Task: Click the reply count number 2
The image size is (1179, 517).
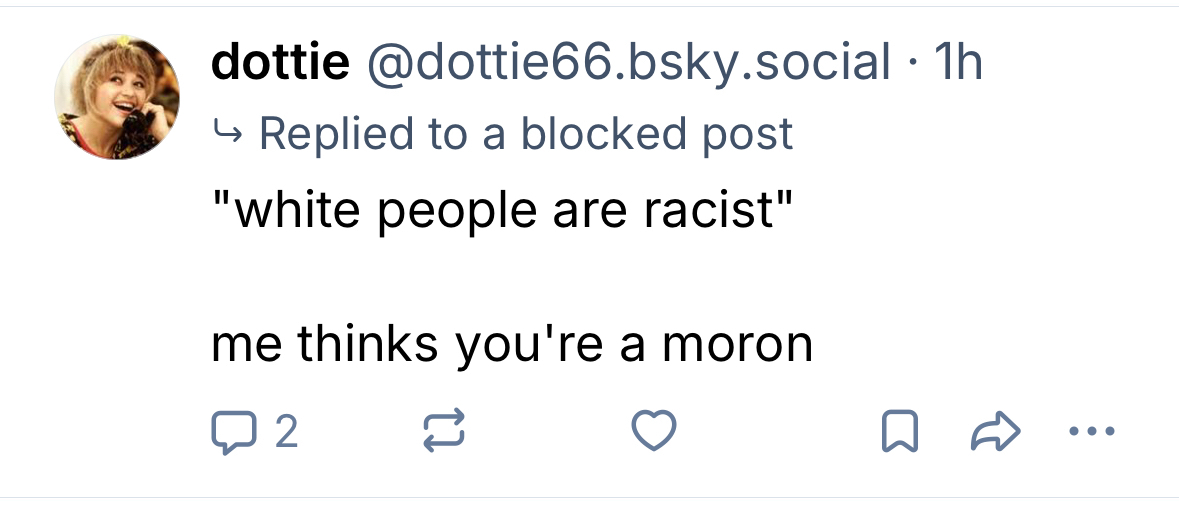Action: click(285, 432)
